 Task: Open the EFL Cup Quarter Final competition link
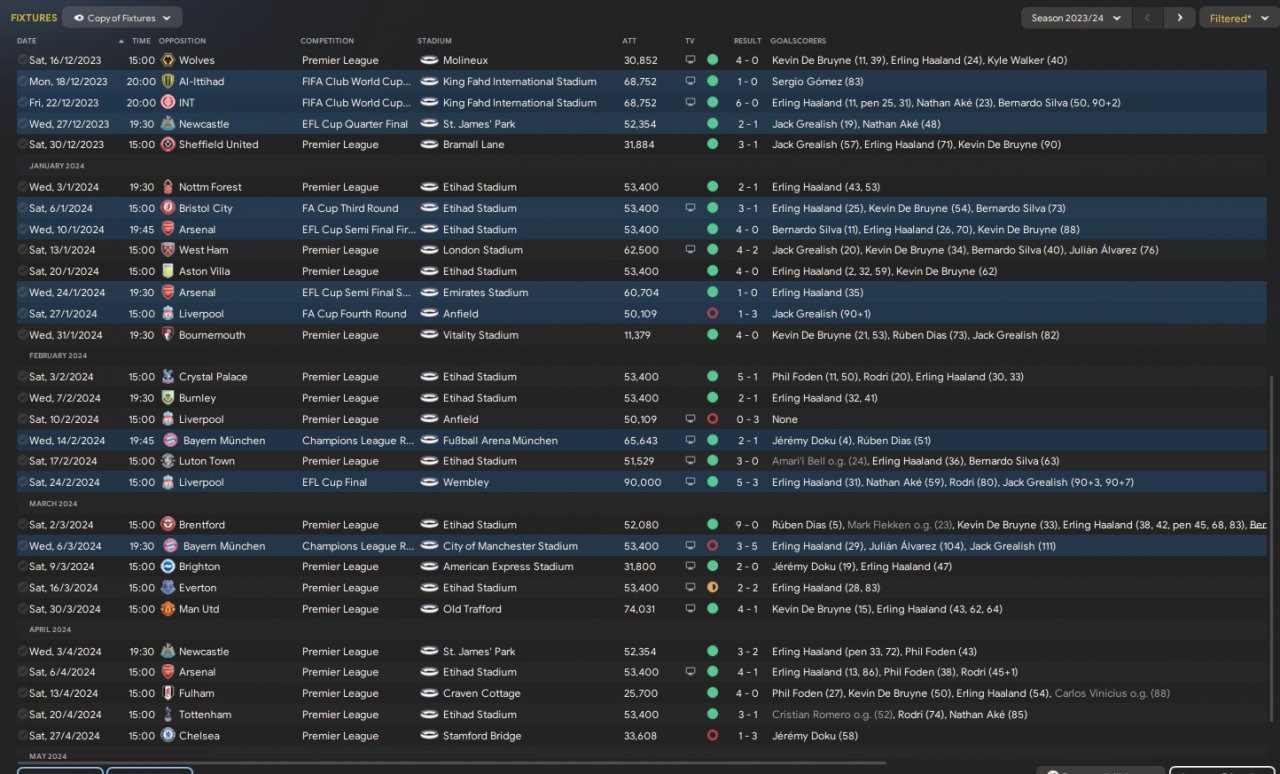coord(355,124)
